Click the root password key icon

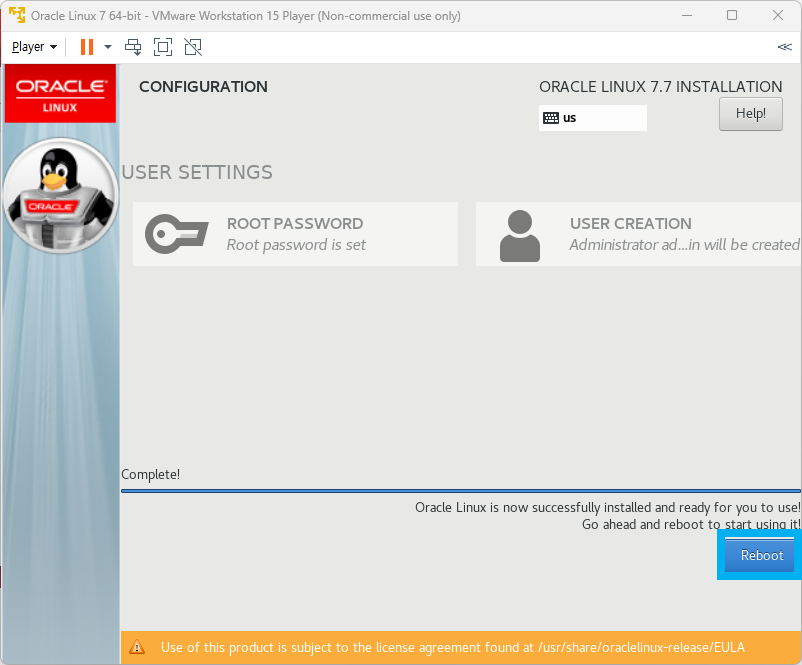pyautogui.click(x=176, y=234)
